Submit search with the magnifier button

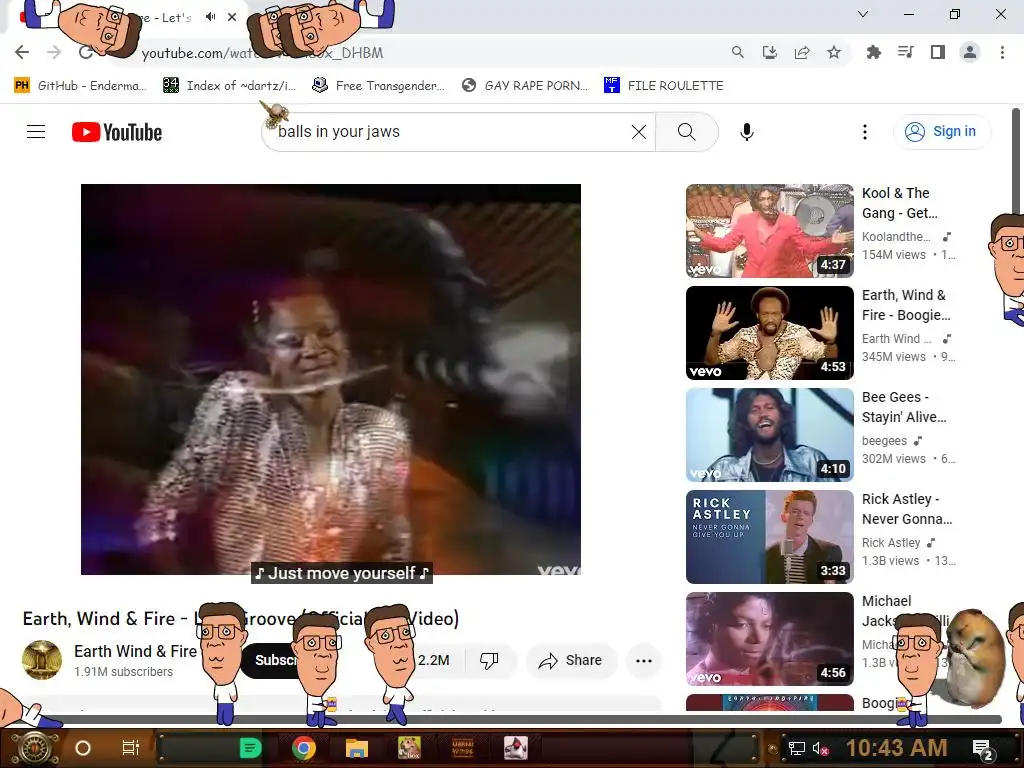686,132
